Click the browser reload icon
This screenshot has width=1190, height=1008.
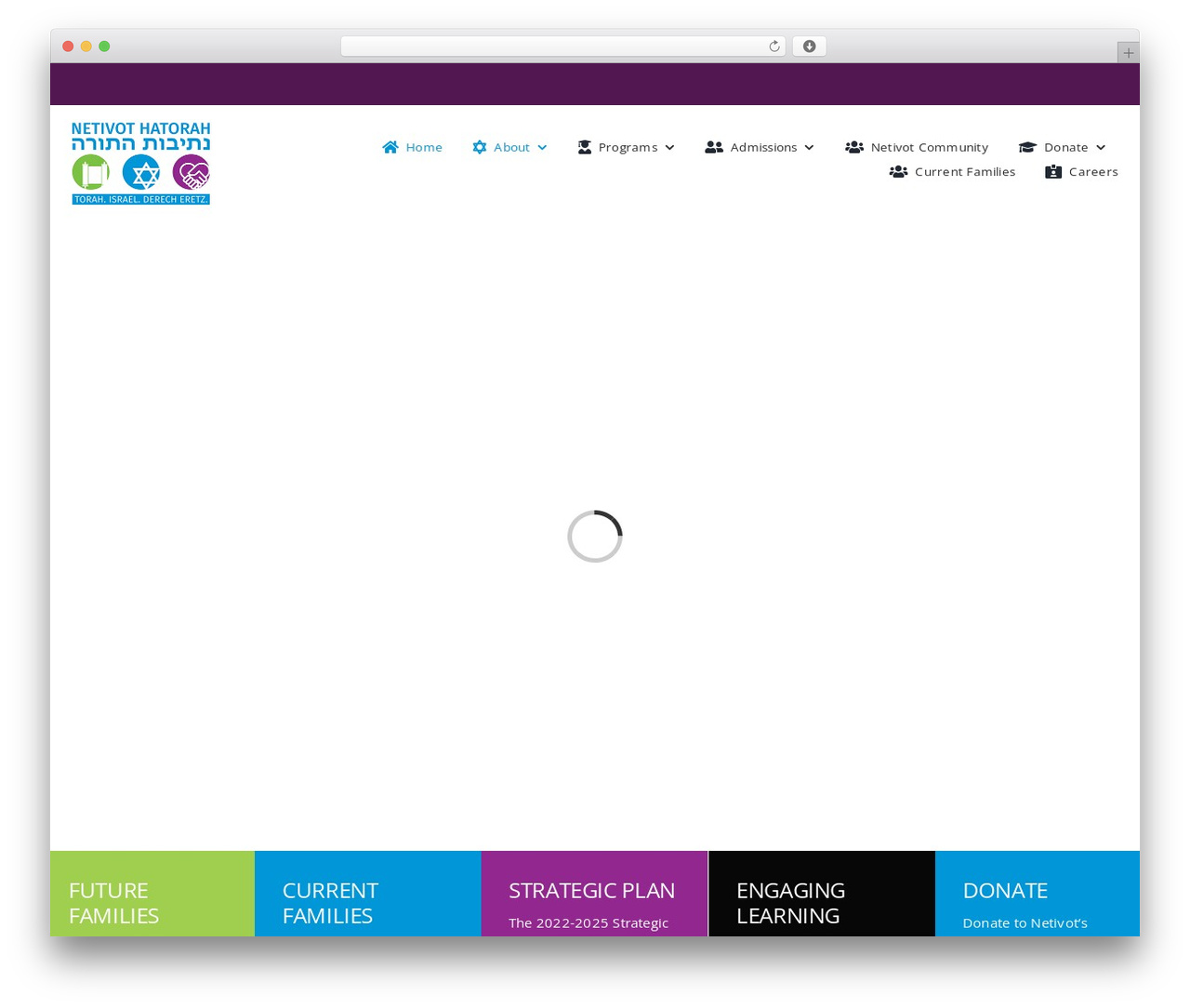pyautogui.click(x=773, y=46)
